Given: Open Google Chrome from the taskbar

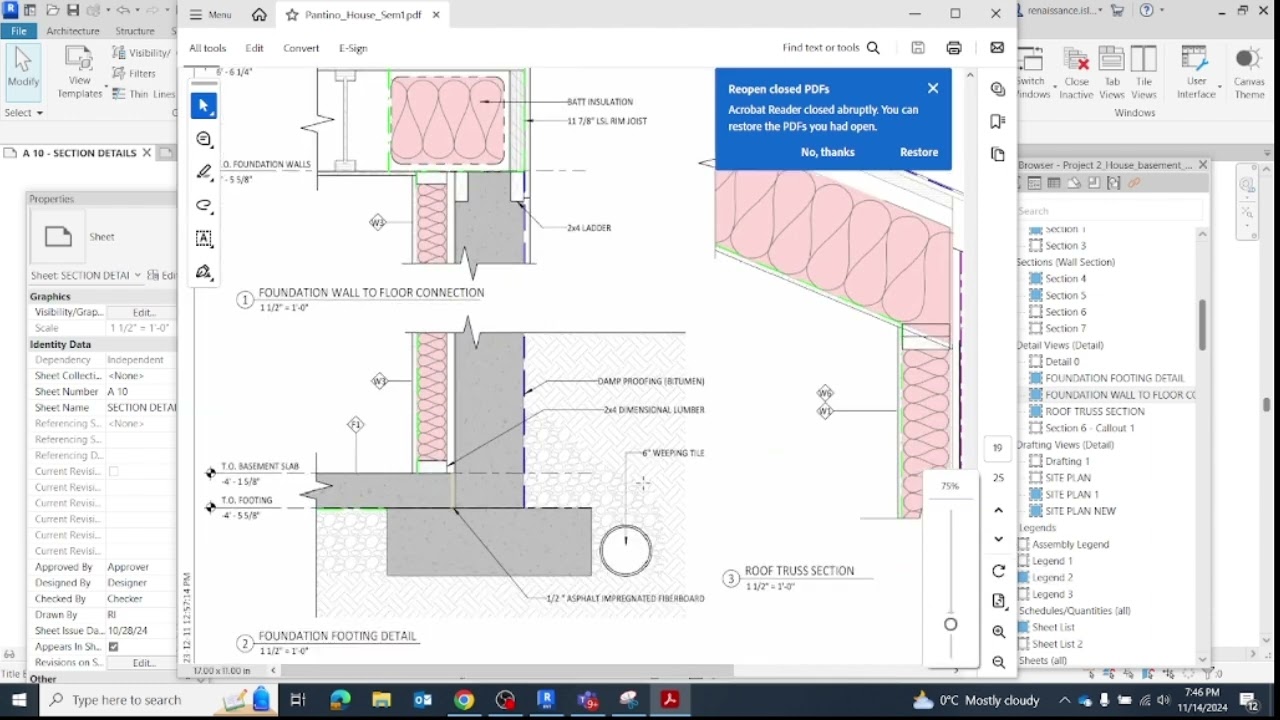Looking at the screenshot, I should pyautogui.click(x=464, y=700).
